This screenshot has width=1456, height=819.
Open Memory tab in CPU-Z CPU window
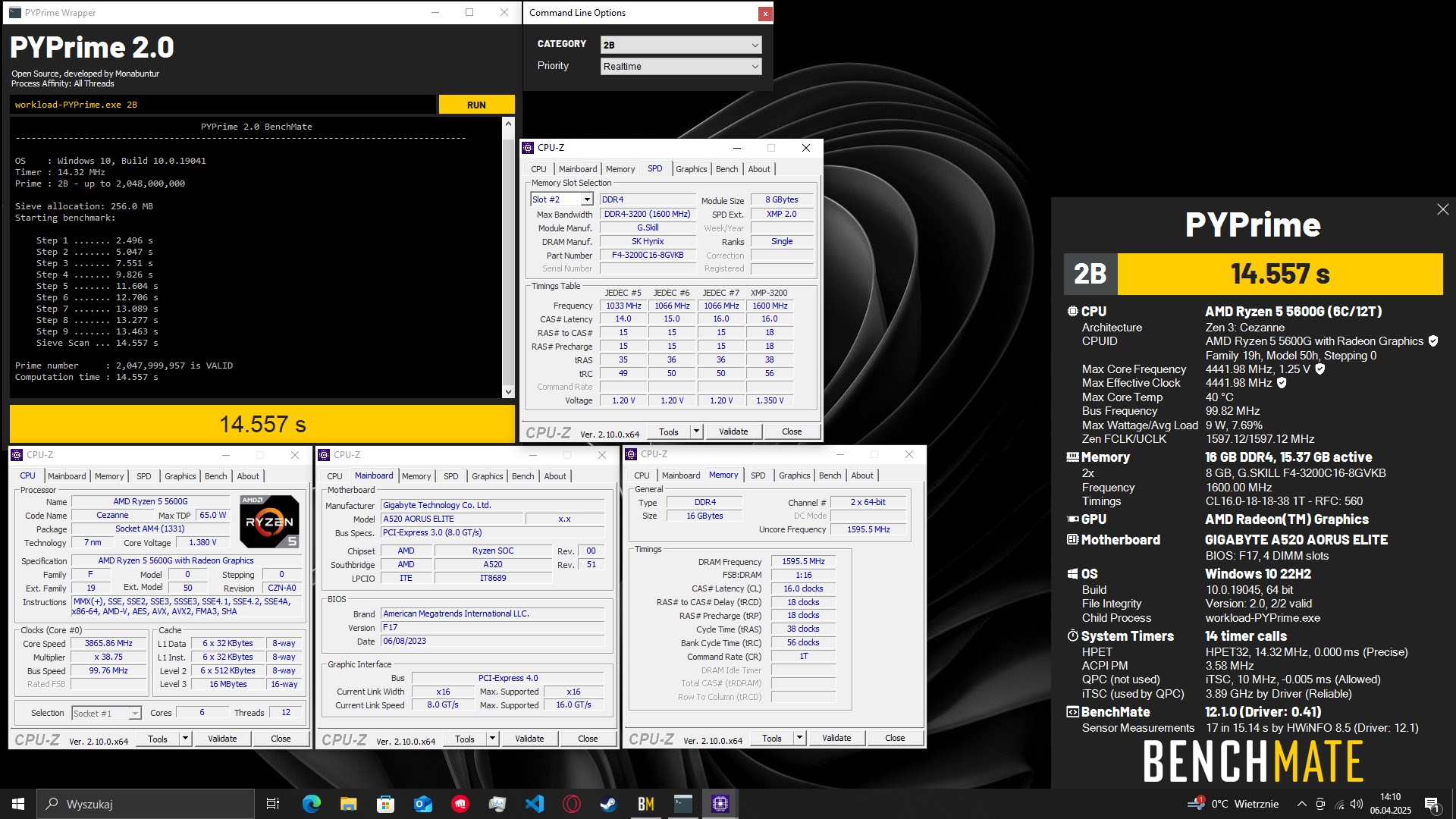pos(109,476)
